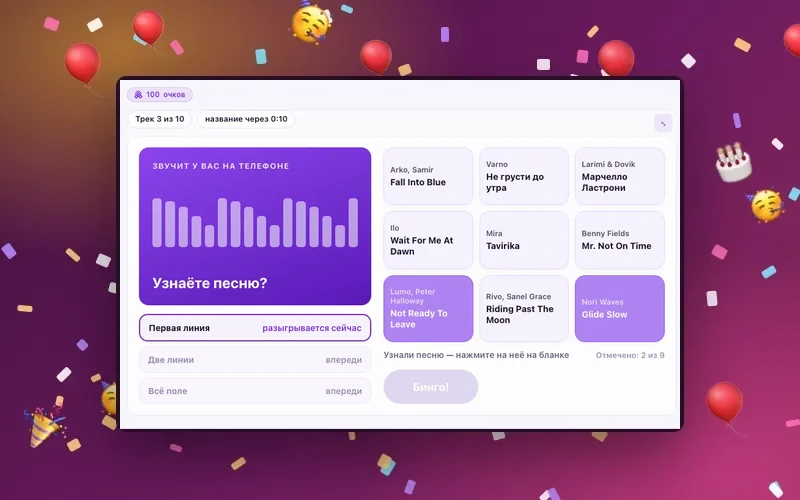Mark the Wait For Me At Dawn card

click(428, 240)
